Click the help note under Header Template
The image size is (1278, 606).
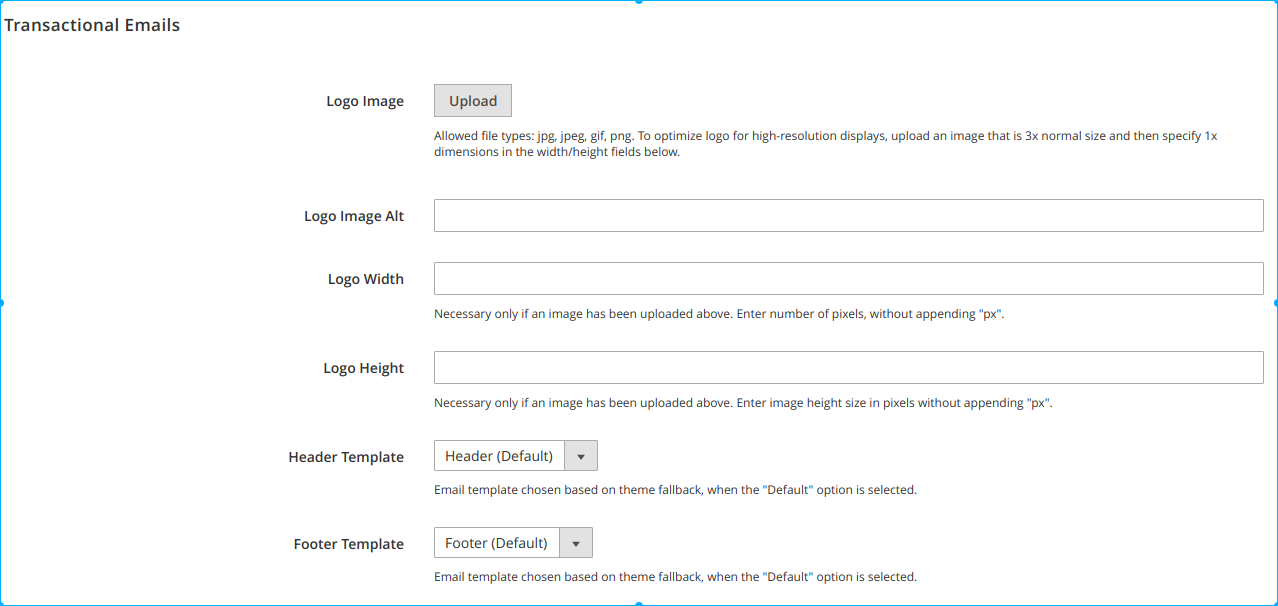pos(675,490)
